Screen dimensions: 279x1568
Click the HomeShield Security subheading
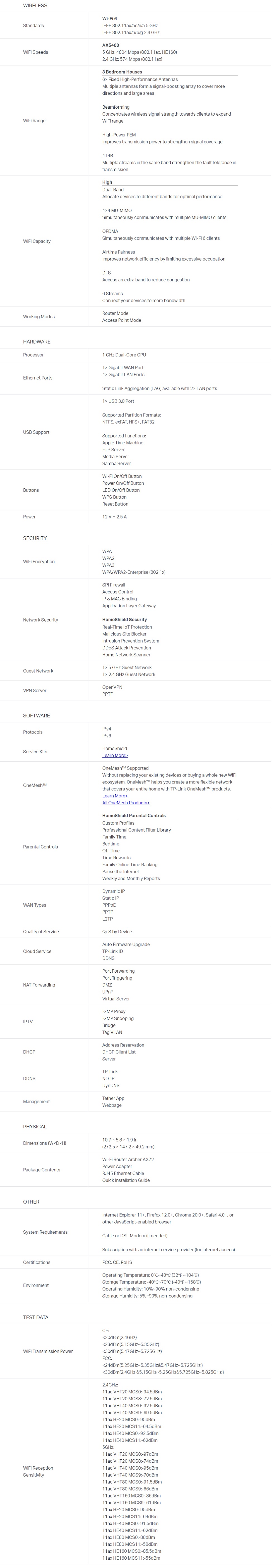tap(124, 620)
